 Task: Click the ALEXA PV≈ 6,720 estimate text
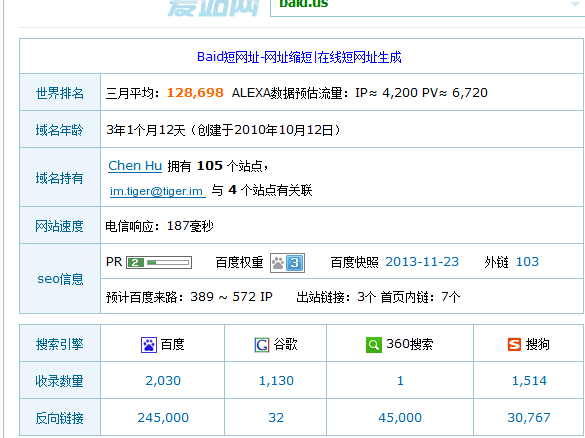455,93
